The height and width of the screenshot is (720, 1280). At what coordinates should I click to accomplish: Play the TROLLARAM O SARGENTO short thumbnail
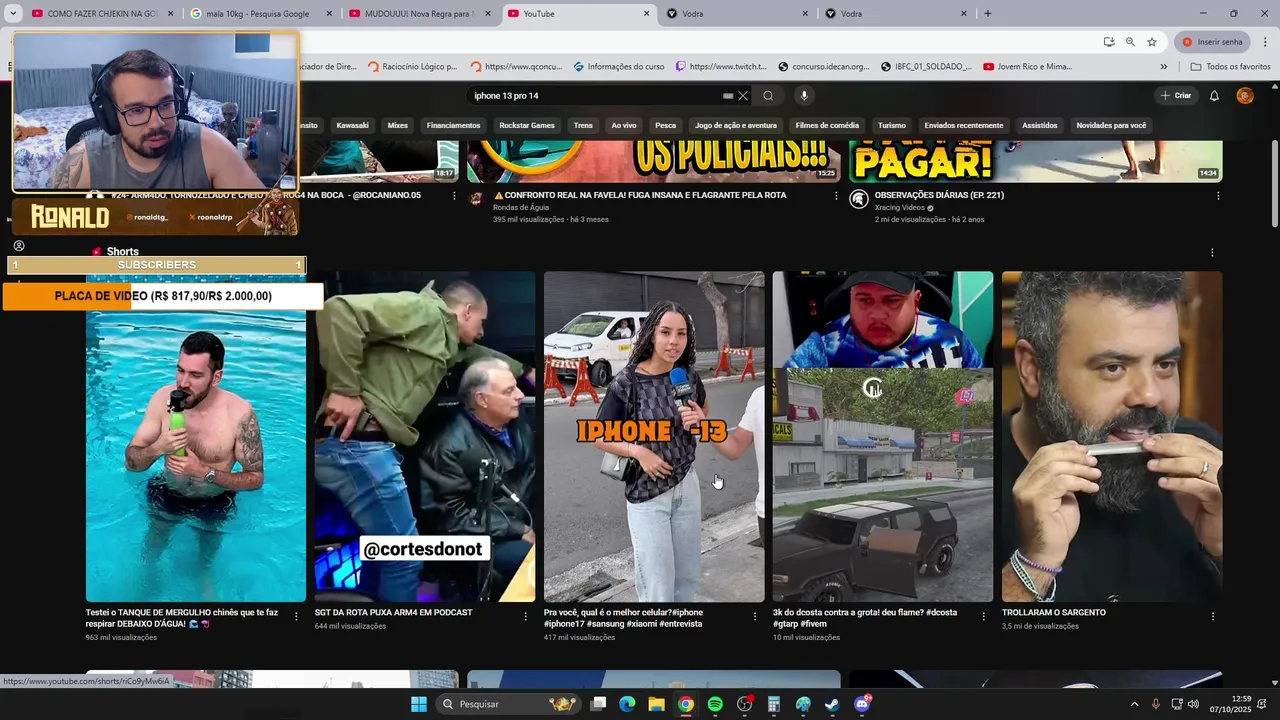[x=1112, y=437]
